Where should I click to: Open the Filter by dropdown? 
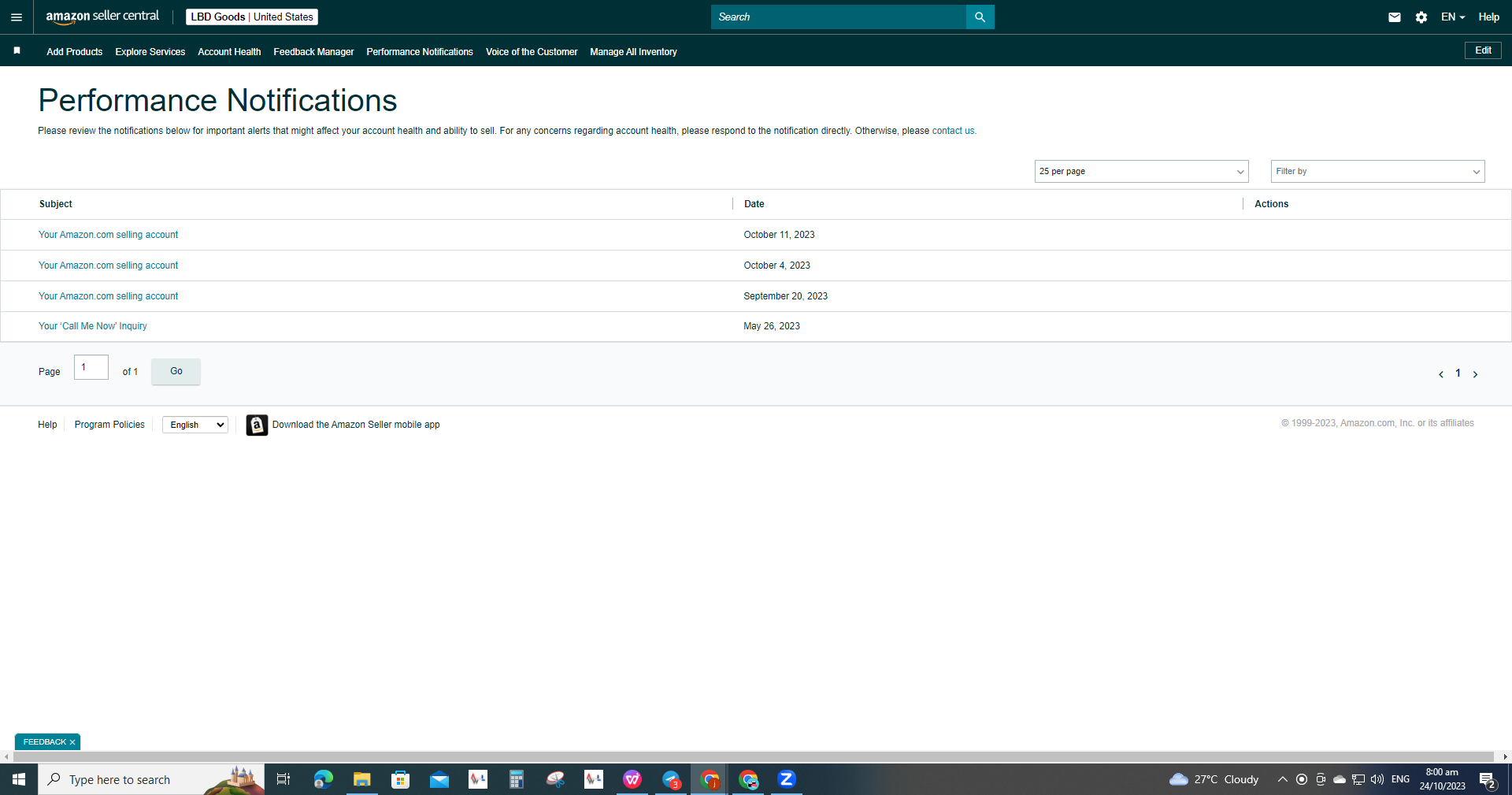[1377, 171]
